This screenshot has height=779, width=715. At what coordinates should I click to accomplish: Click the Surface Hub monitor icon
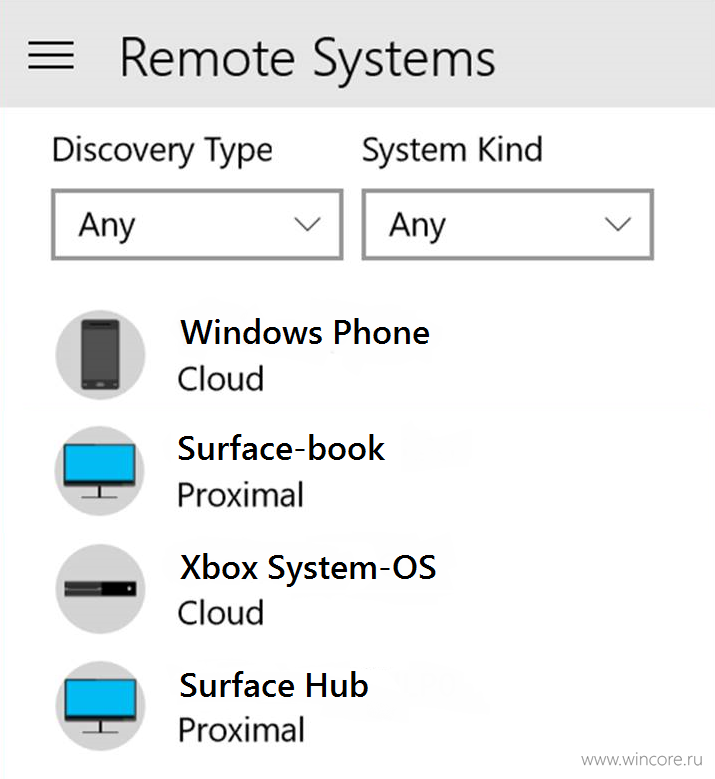click(100, 706)
